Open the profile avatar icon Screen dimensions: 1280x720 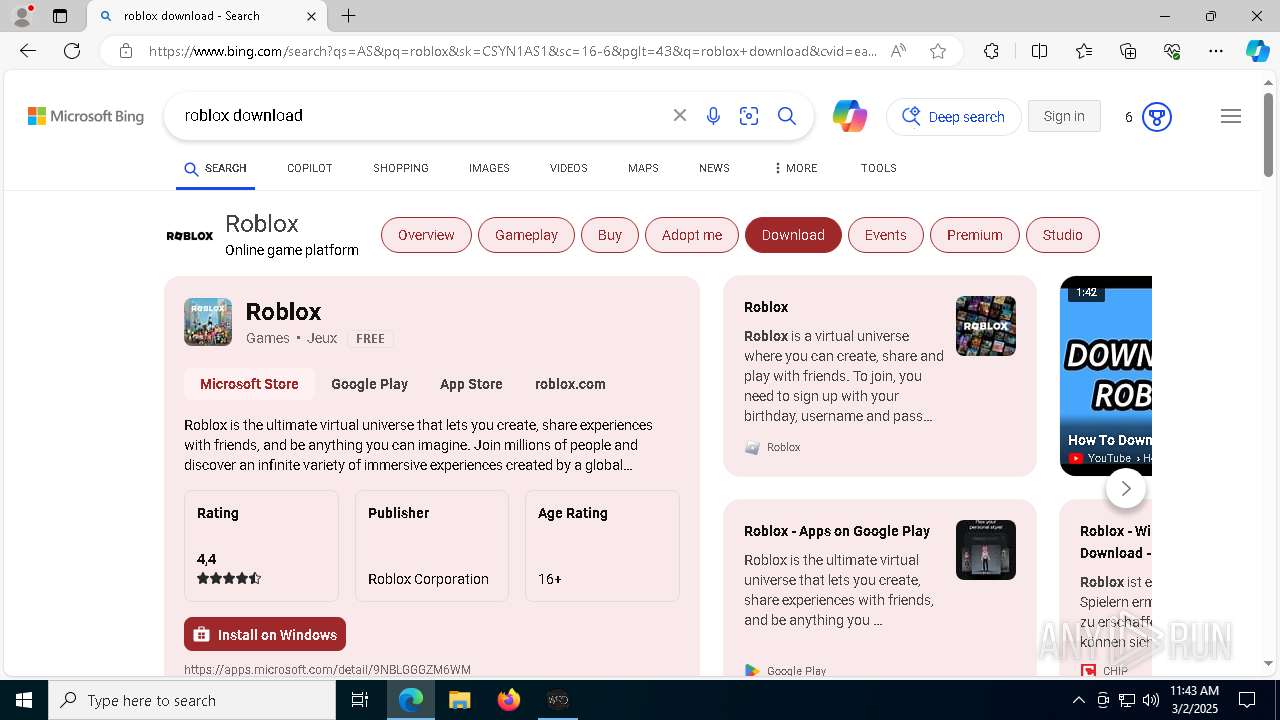[22, 16]
